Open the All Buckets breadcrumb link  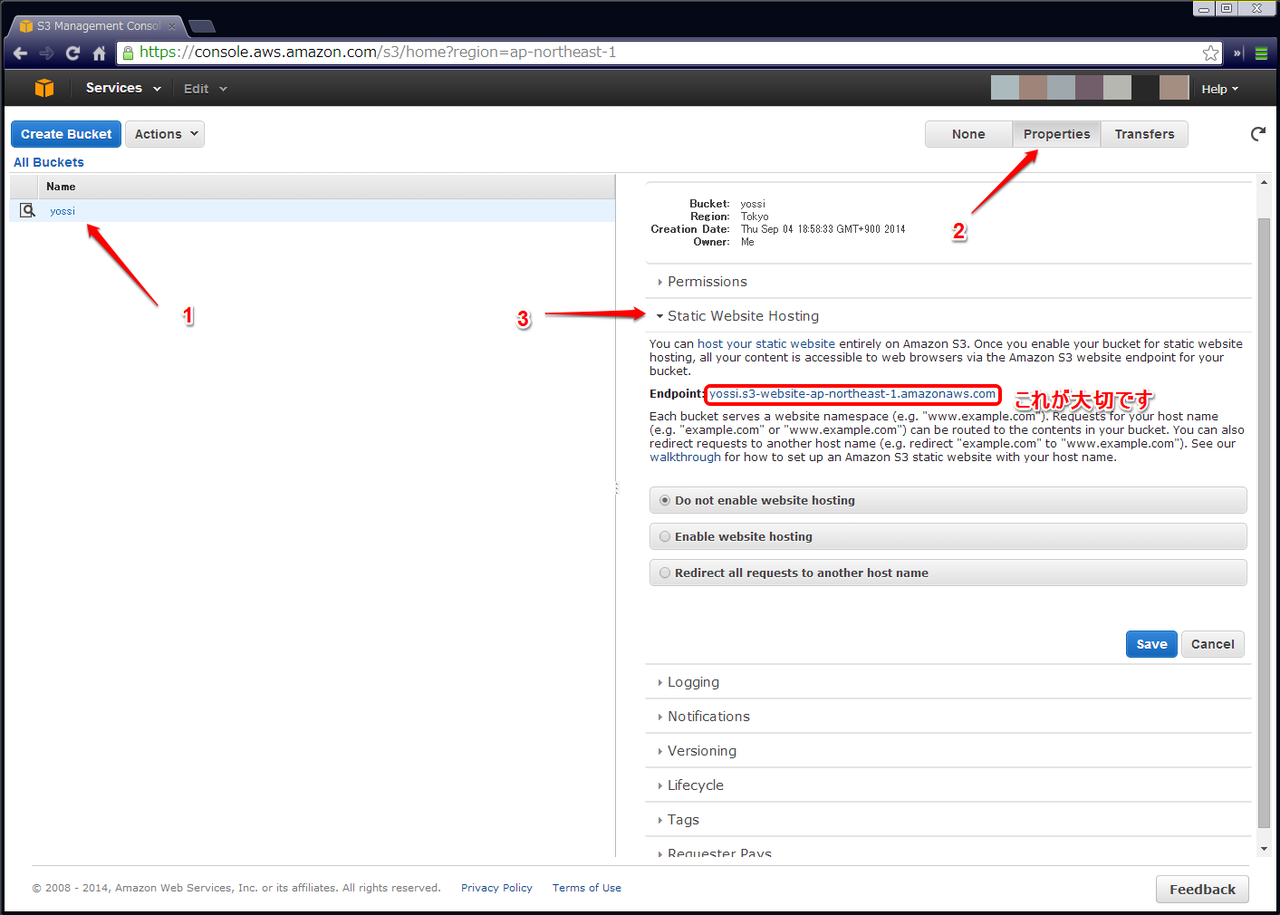click(49, 162)
